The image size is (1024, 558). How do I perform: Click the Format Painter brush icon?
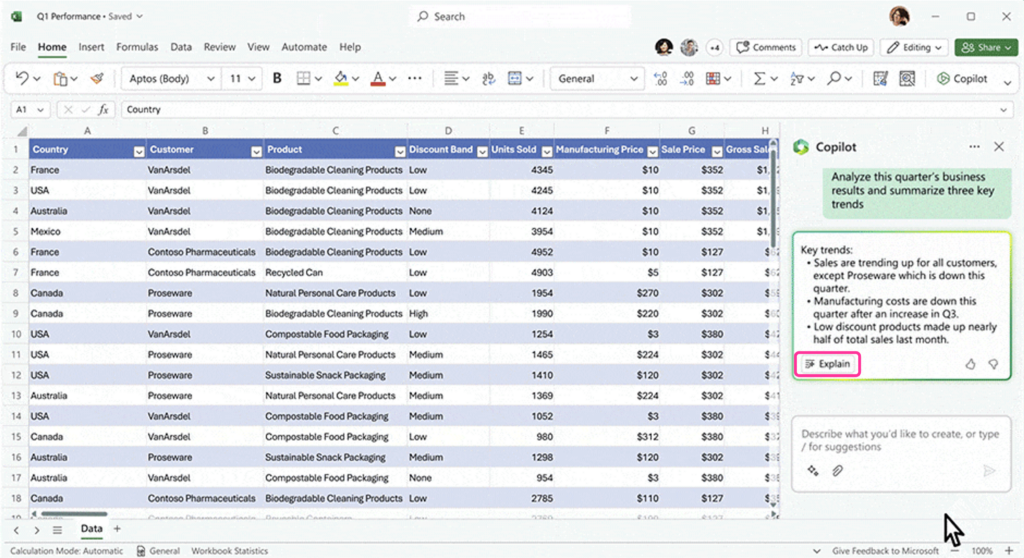click(96, 79)
